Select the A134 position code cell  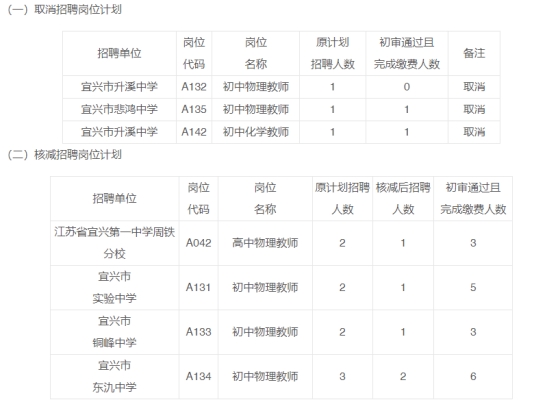(x=199, y=376)
